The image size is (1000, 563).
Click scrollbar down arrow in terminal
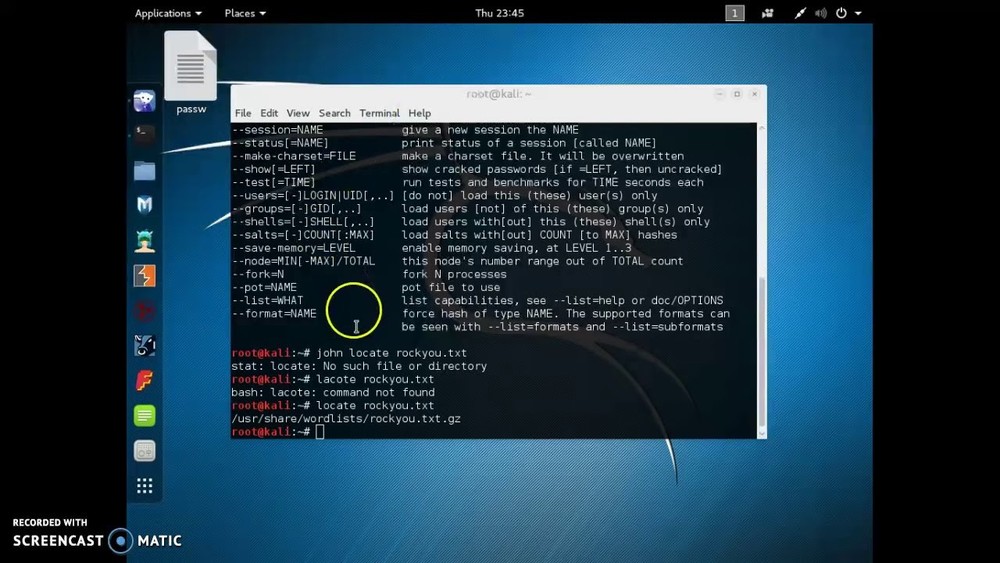761,434
